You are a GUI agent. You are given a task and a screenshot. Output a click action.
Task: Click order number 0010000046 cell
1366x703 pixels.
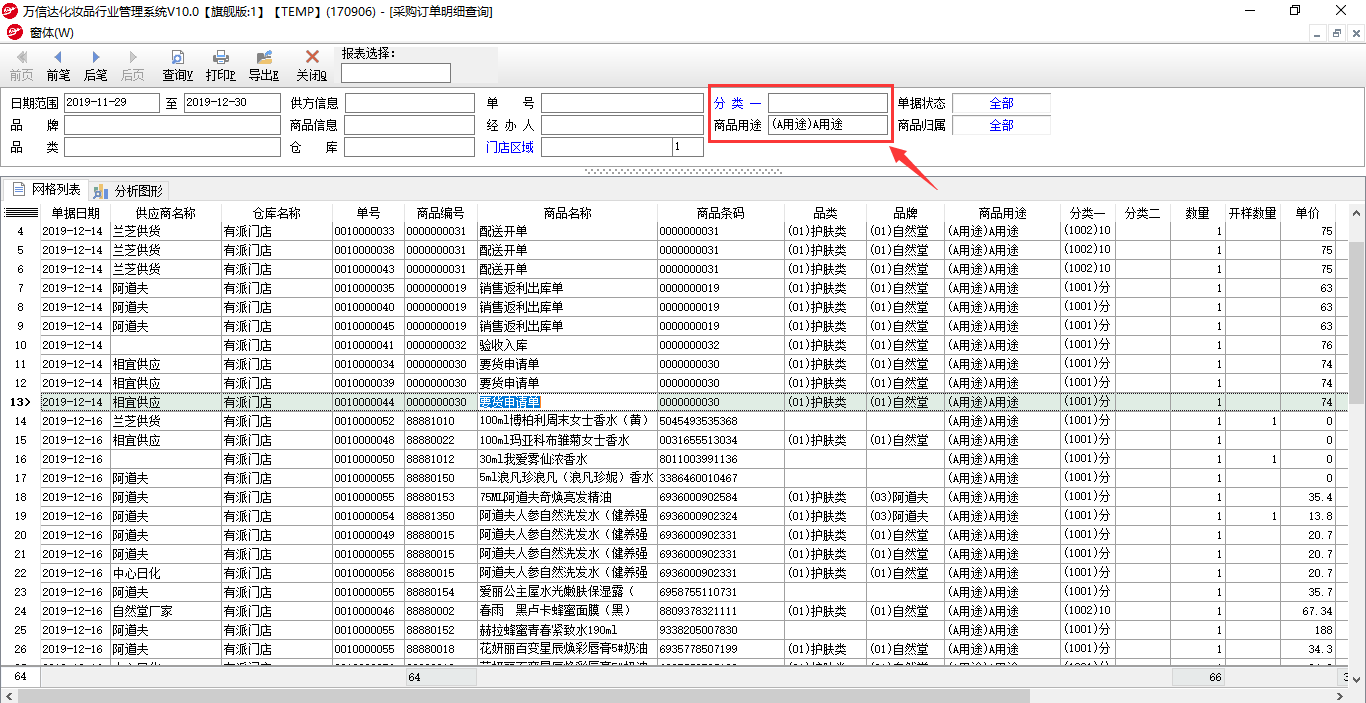[x=368, y=611]
